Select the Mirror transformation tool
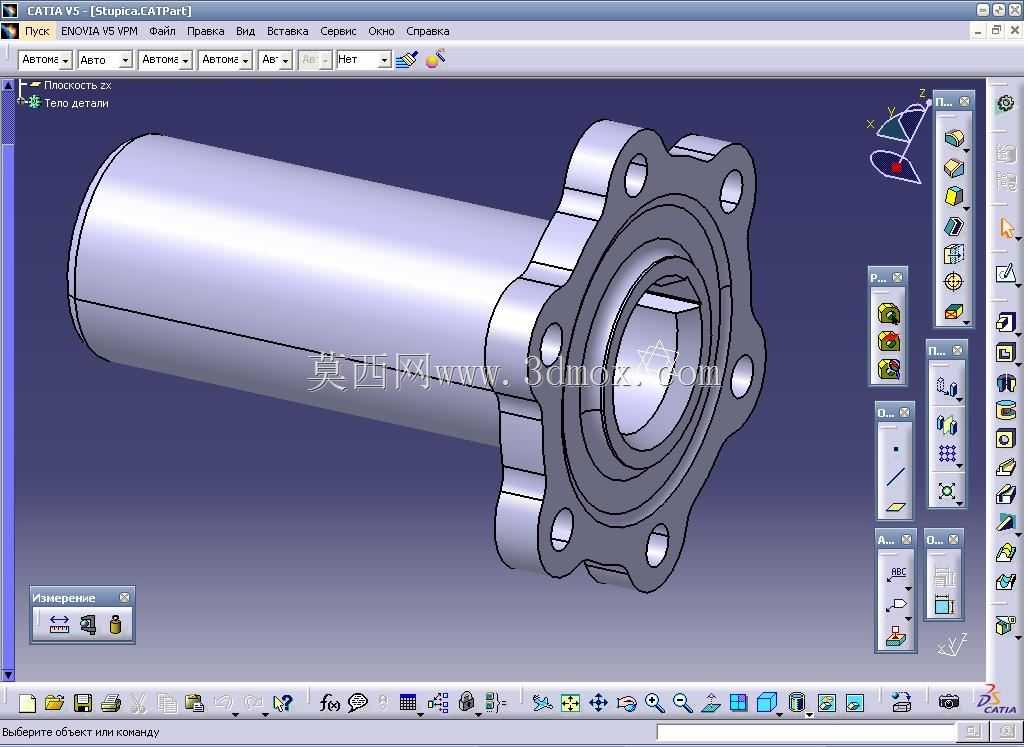 coord(947,425)
